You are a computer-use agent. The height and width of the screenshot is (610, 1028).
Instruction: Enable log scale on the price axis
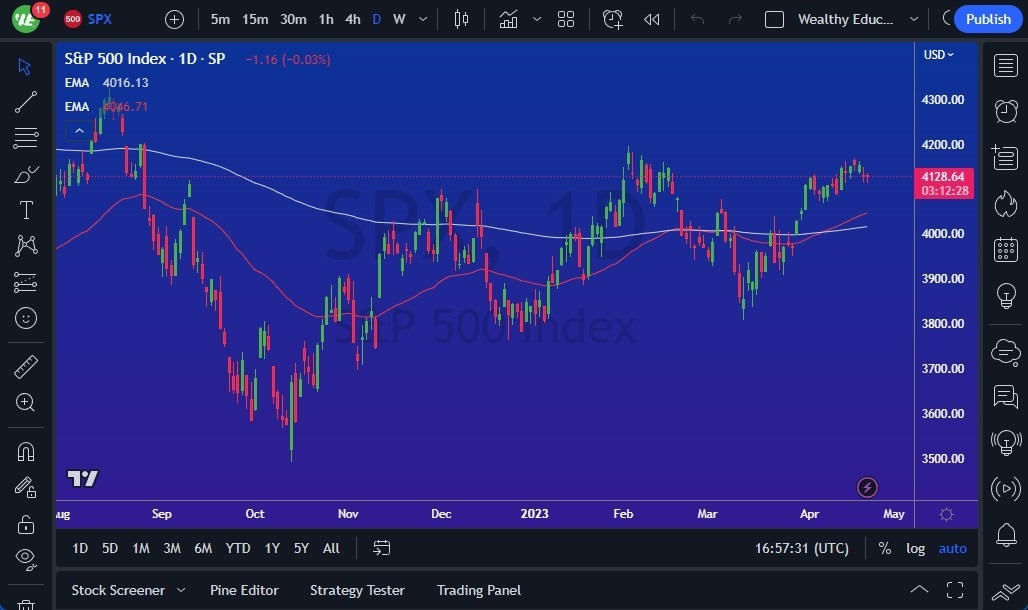(x=915, y=548)
